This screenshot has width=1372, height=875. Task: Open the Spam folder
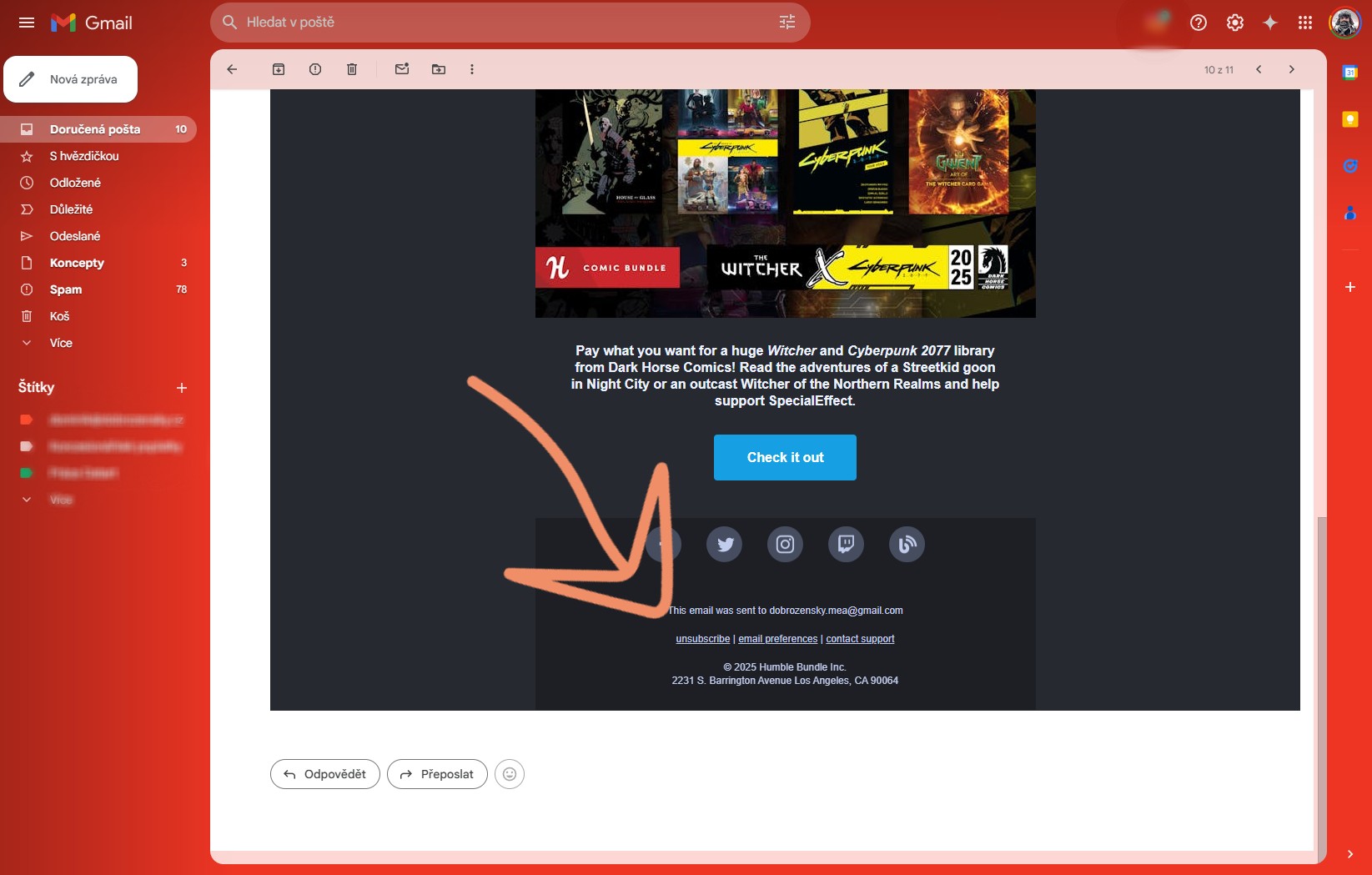pos(65,289)
